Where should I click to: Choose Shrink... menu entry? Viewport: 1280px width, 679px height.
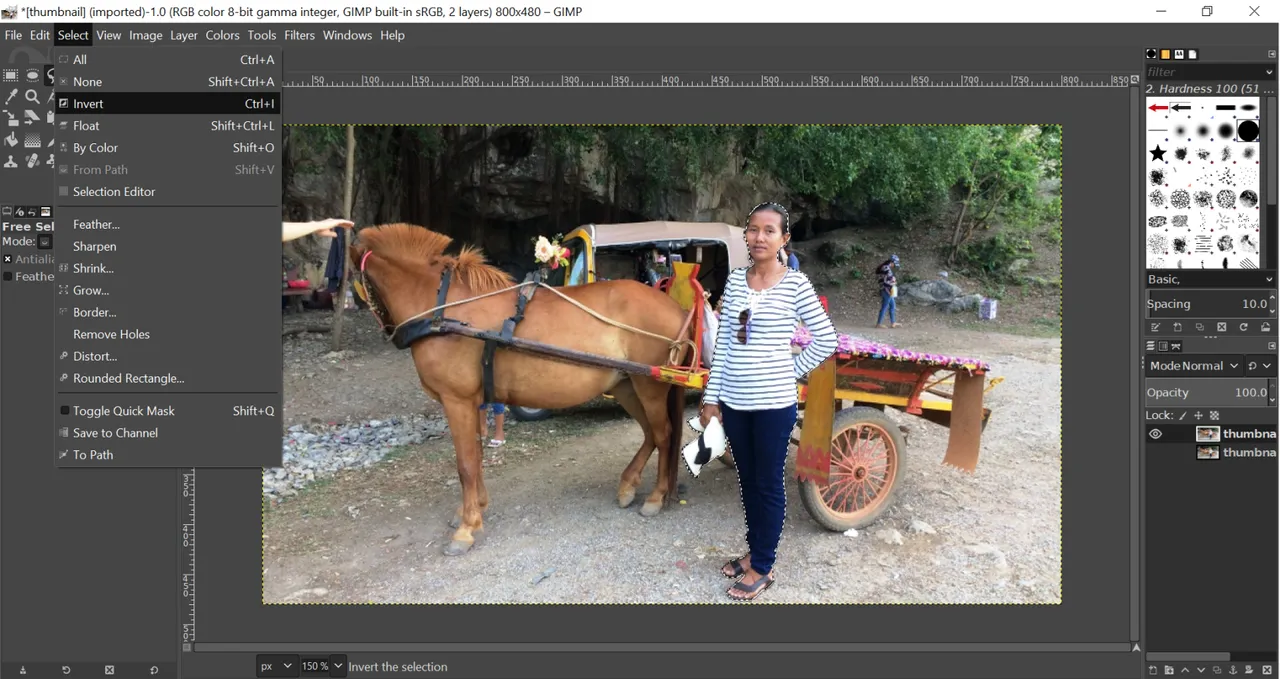[x=168, y=269]
